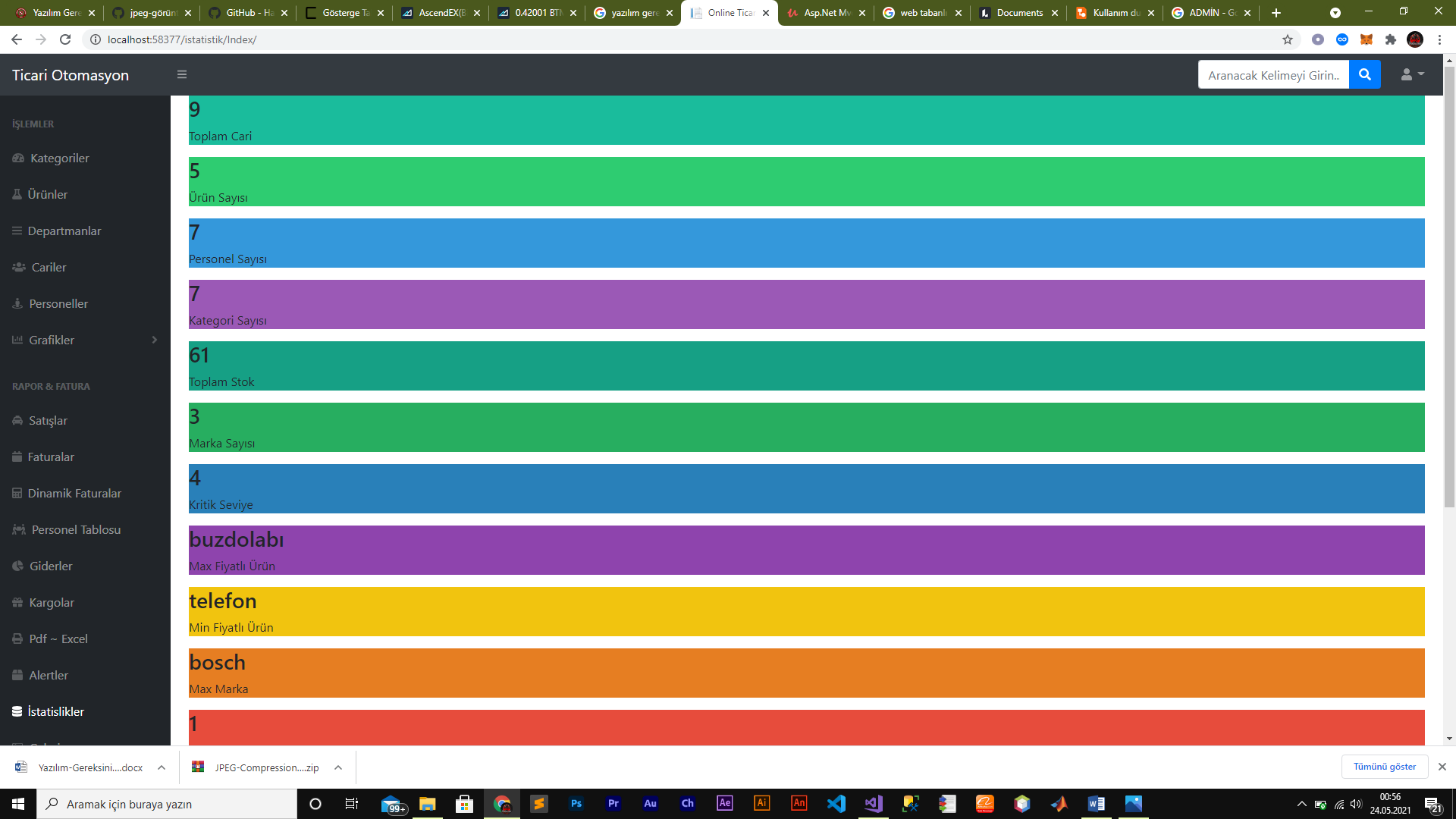This screenshot has width=1456, height=819.
Task: Select the Giderler pie chart icon
Action: click(18, 566)
